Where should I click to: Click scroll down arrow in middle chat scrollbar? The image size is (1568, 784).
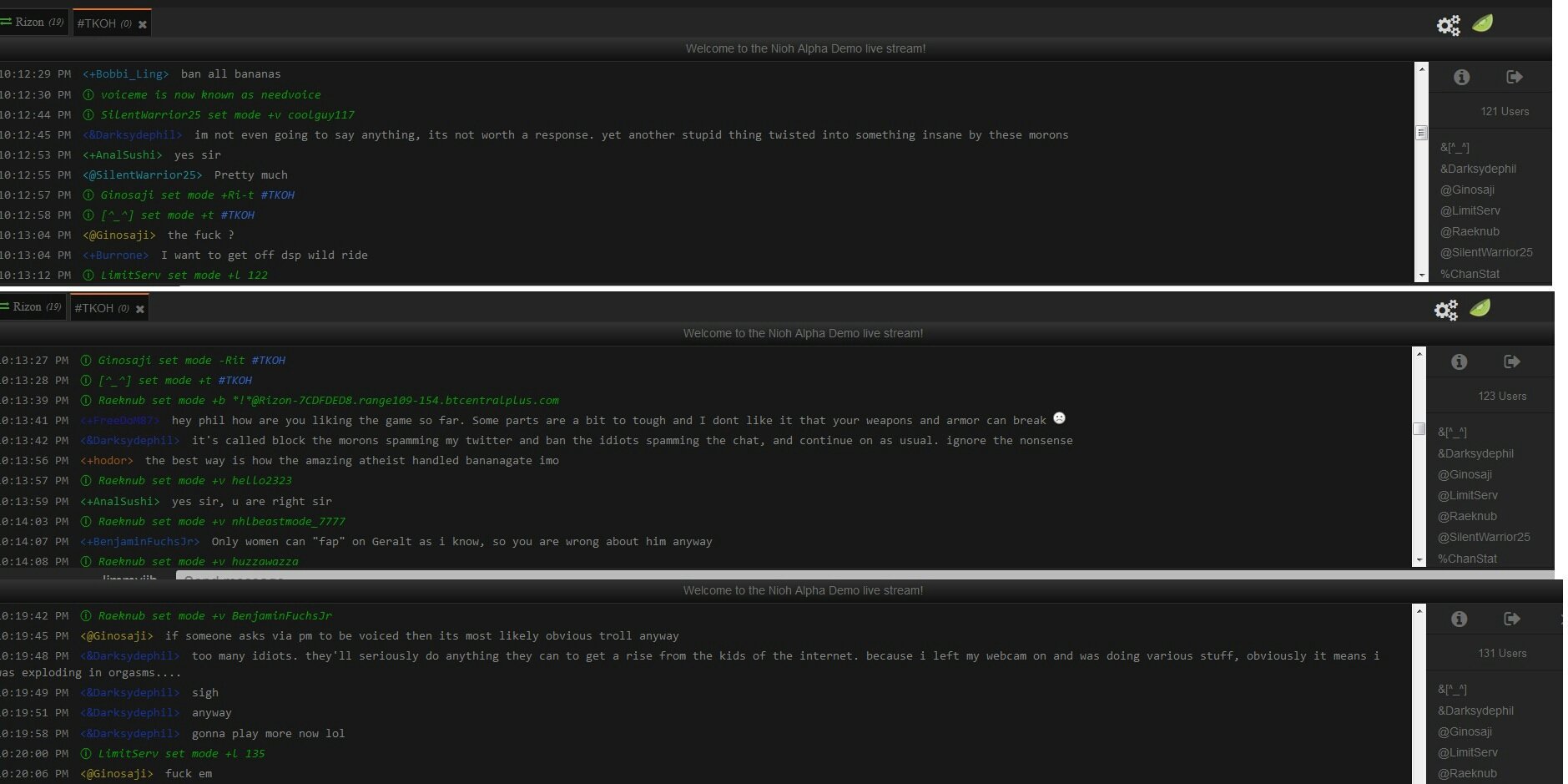tap(1419, 560)
